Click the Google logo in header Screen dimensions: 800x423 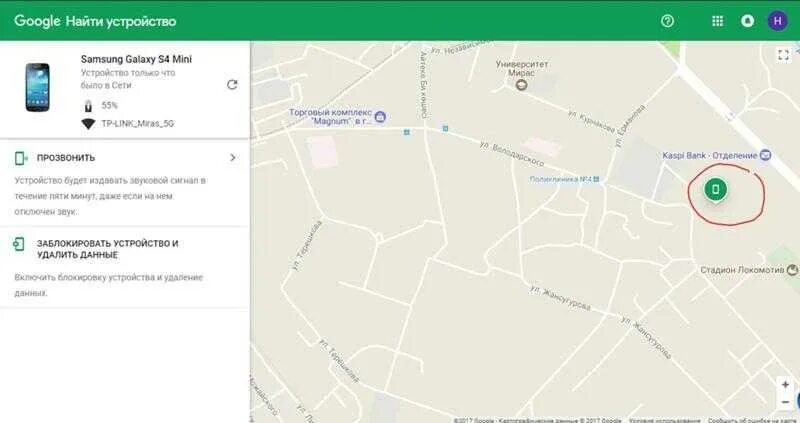[37, 21]
